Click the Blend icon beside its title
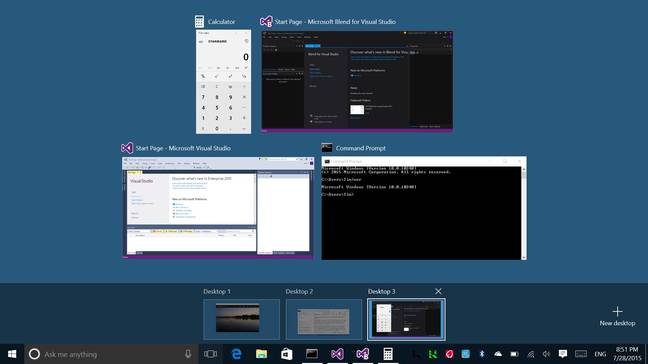Image resolution: width=648 pixels, height=364 pixels. pos(266,21)
